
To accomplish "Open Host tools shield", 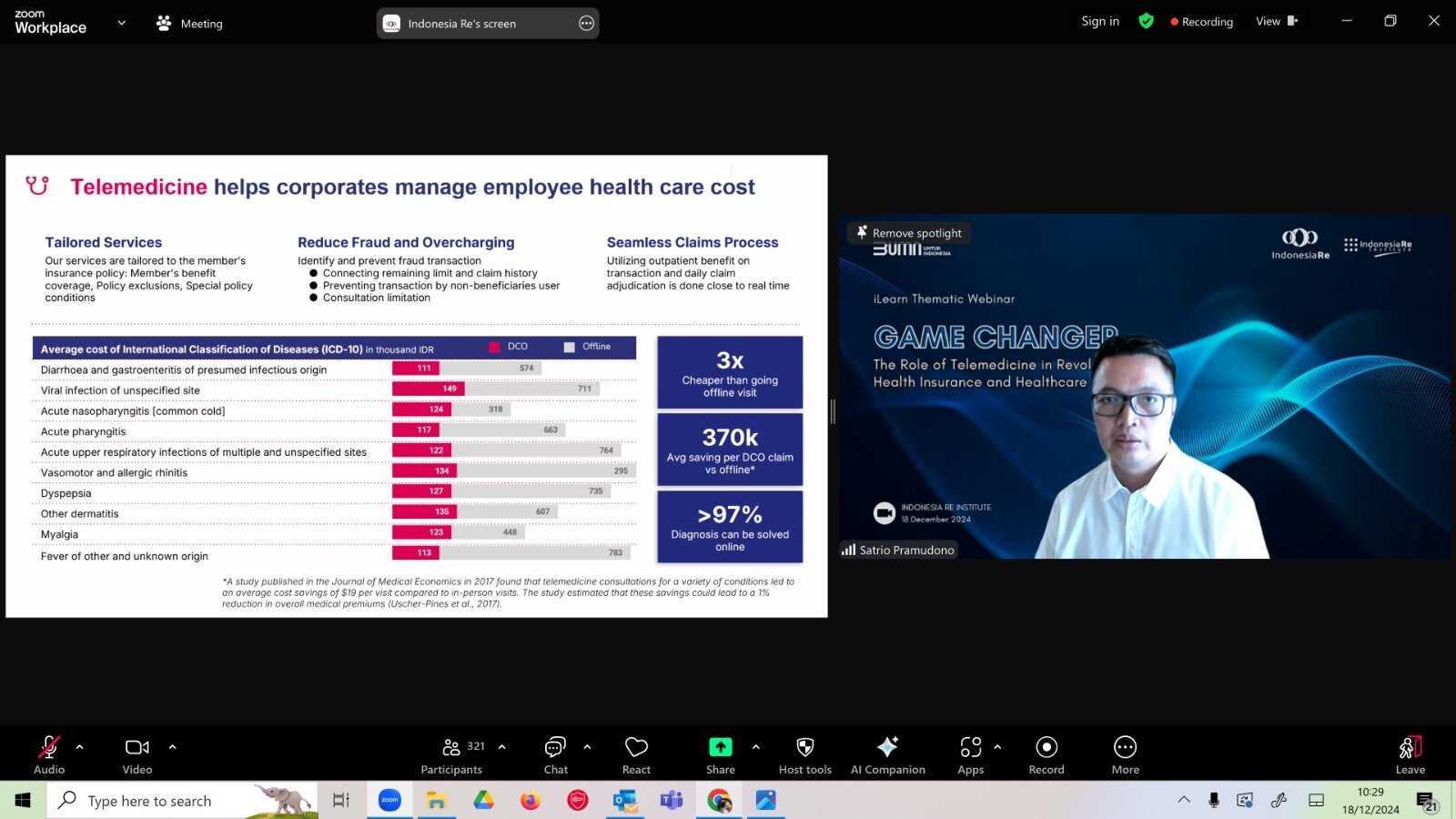I will 805,754.
